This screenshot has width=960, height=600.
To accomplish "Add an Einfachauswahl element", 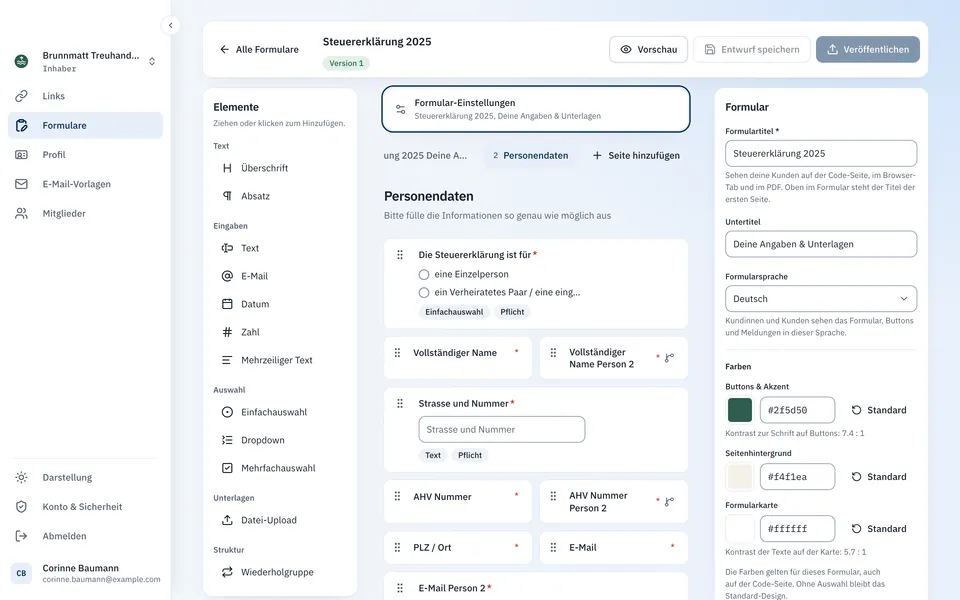I will tap(280, 413).
